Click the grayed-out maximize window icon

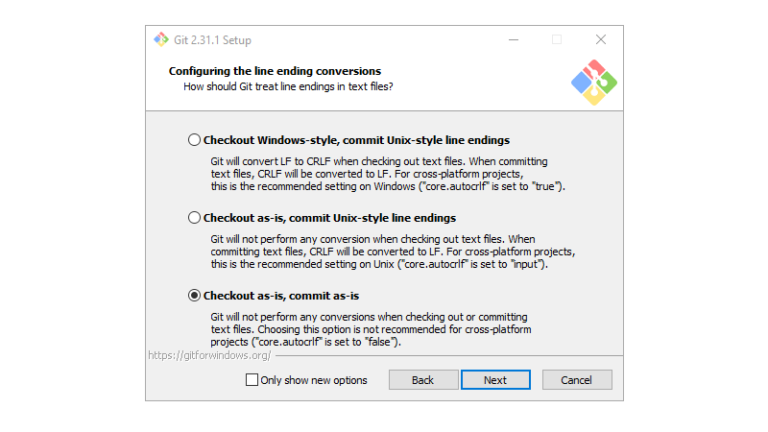click(x=556, y=40)
